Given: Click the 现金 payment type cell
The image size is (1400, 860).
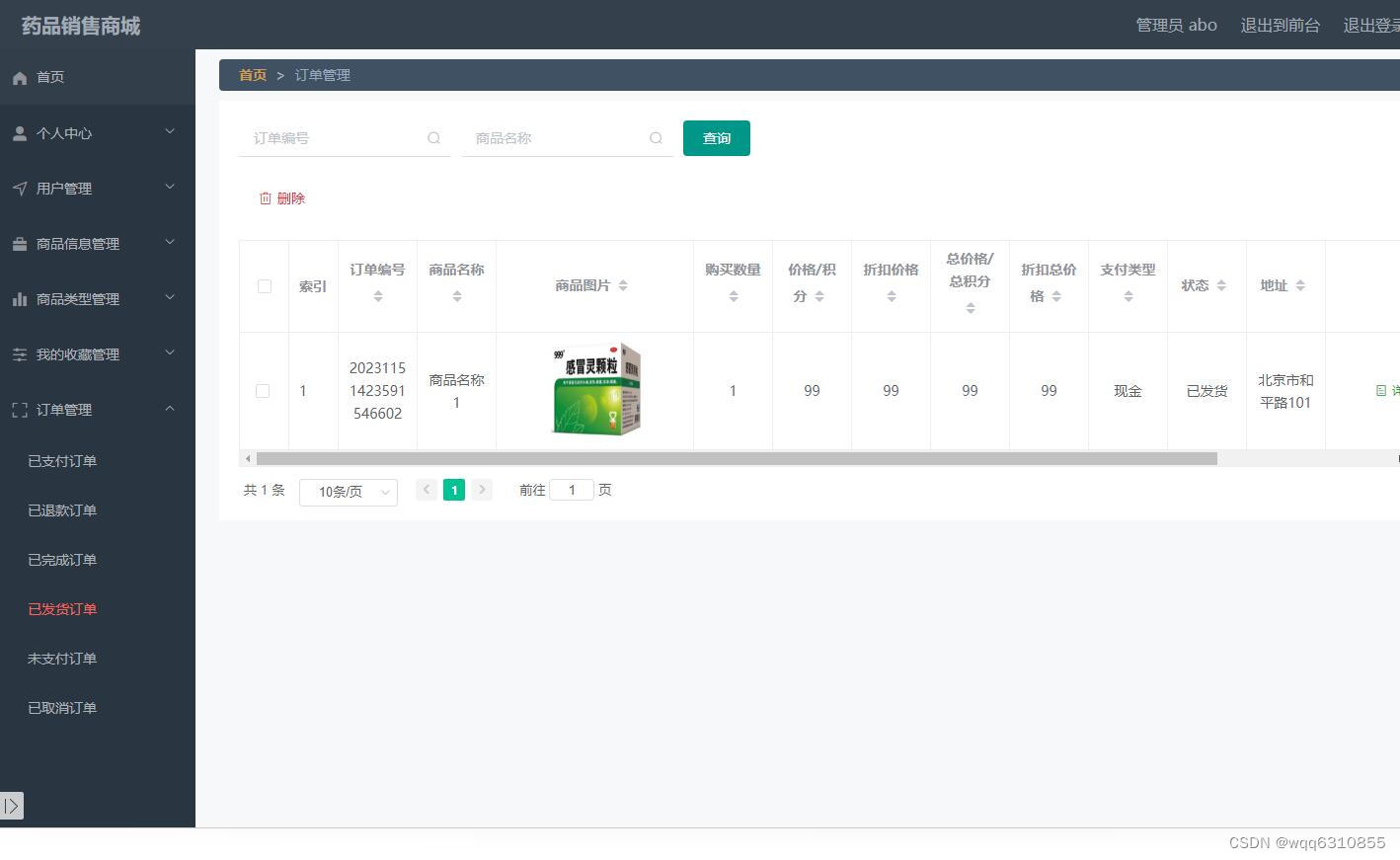Looking at the screenshot, I should (1128, 391).
